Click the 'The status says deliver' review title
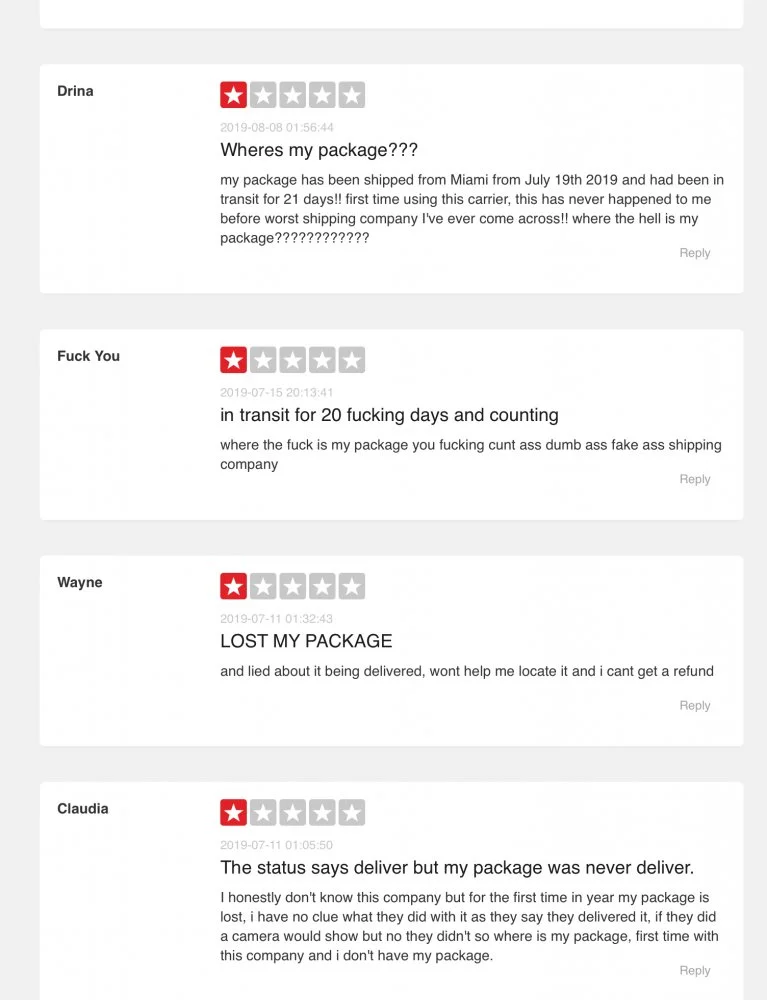 457,867
